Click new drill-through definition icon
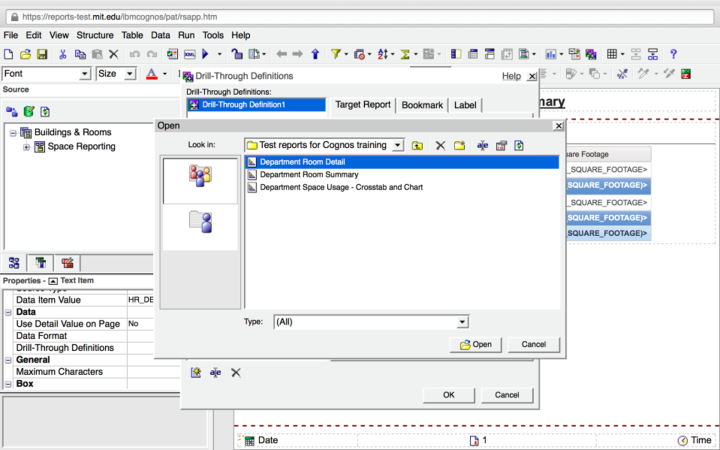The image size is (720, 450). 196,372
